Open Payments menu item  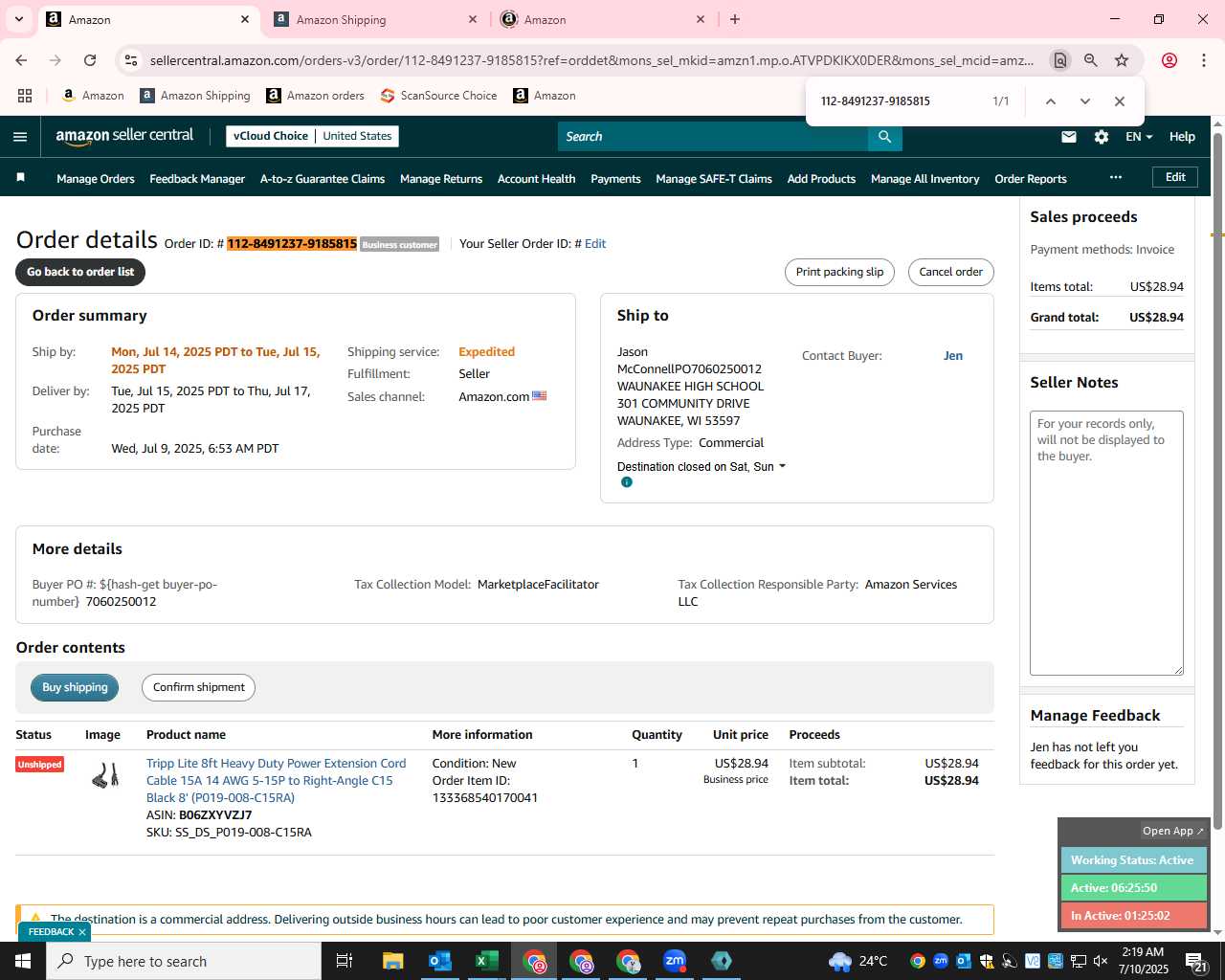(615, 179)
